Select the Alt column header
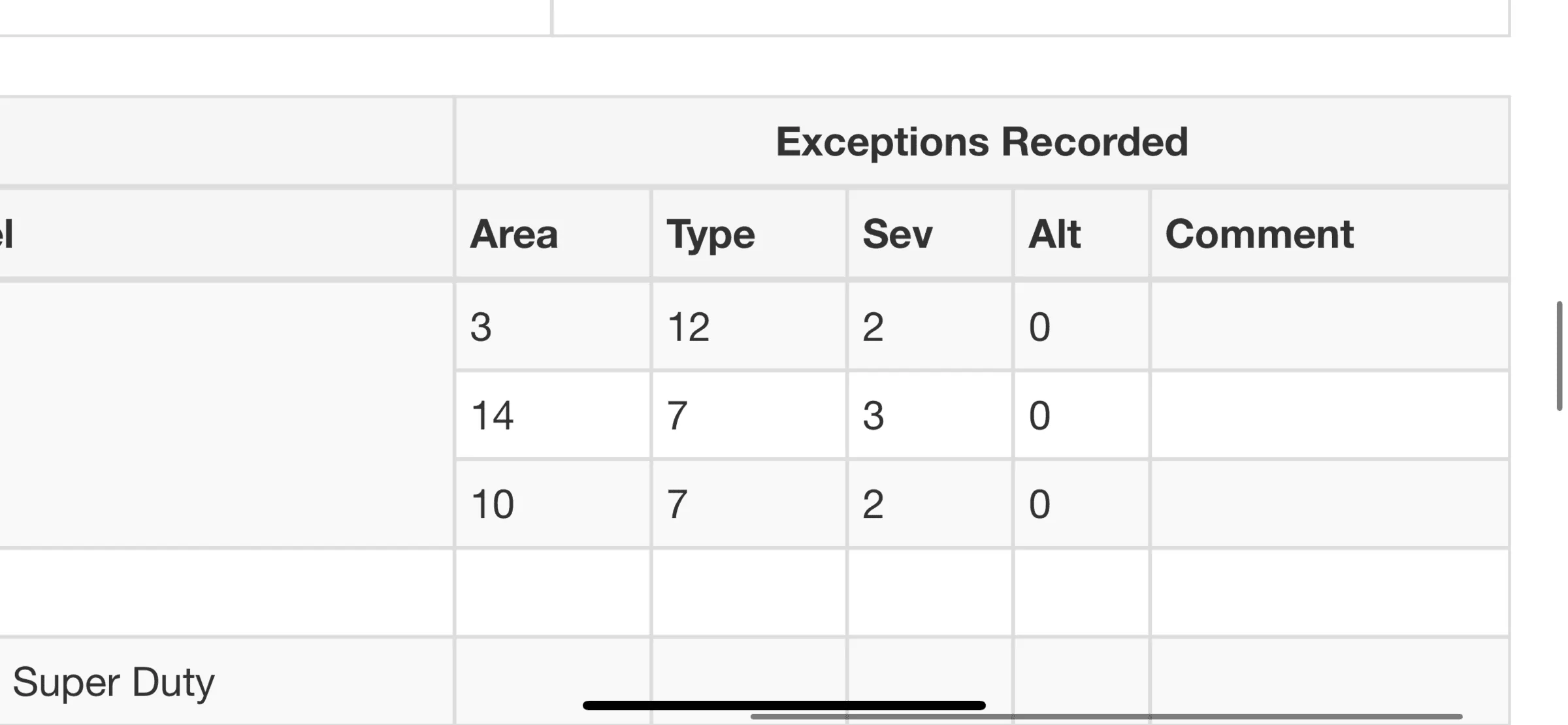 coord(1054,234)
